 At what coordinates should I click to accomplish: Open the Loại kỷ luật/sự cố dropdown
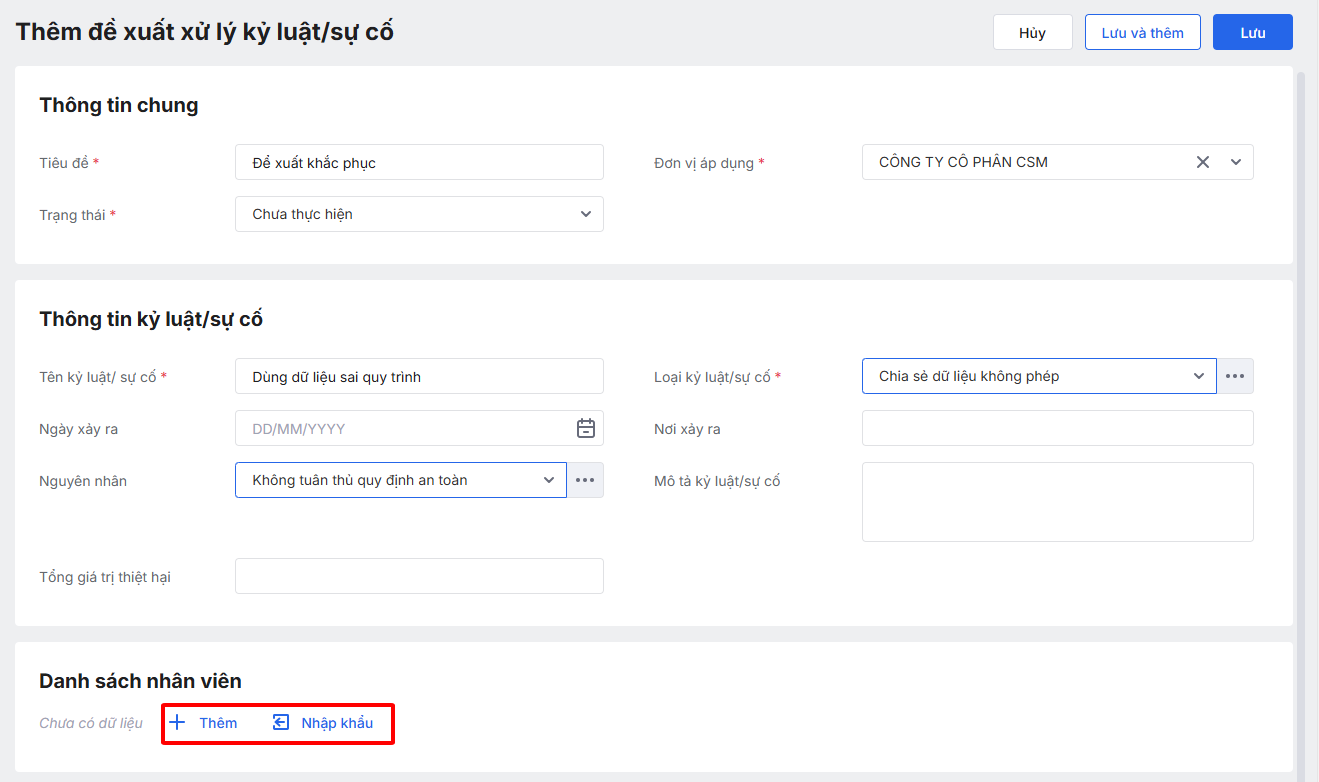[1199, 376]
